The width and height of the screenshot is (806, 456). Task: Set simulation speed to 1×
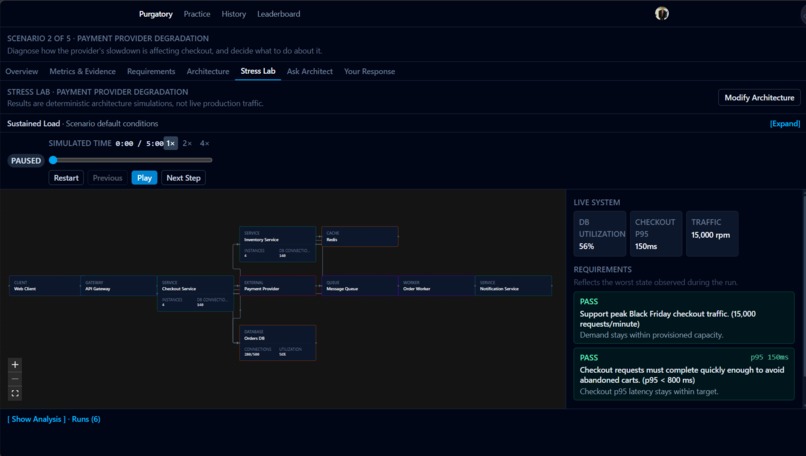pos(171,143)
